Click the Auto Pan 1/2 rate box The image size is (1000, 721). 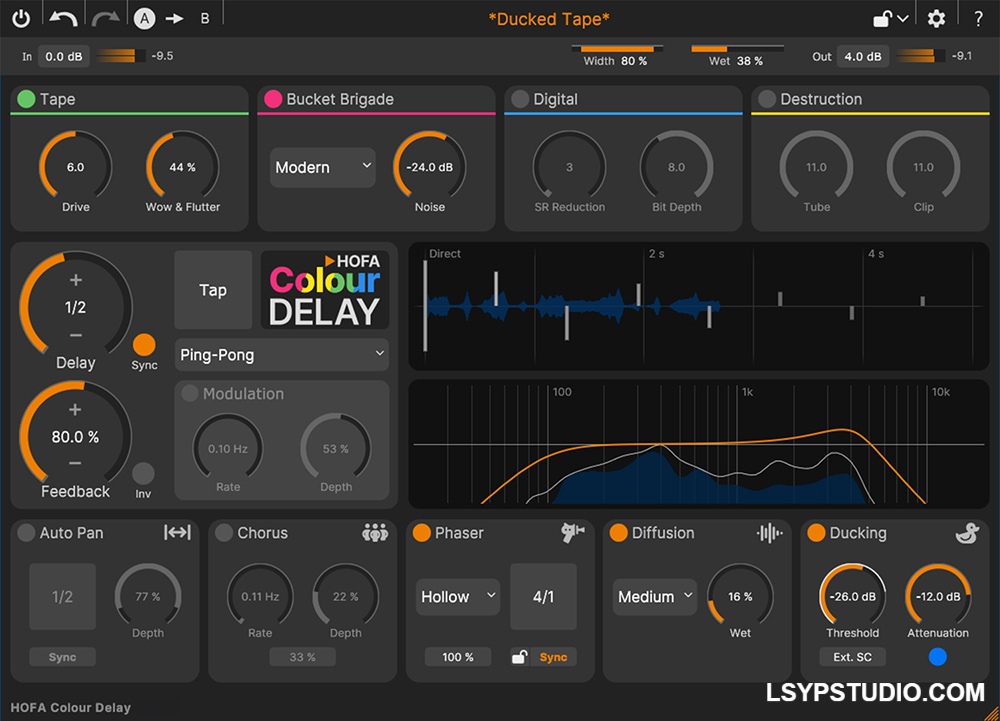click(x=62, y=597)
